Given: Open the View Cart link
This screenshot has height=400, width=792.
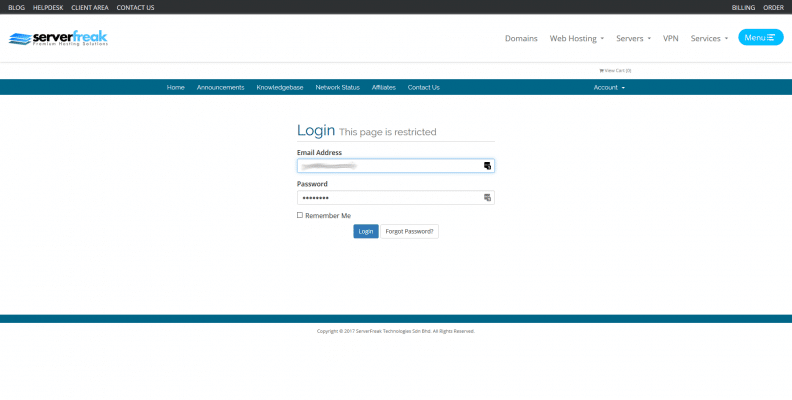Looking at the screenshot, I should (x=615, y=70).
